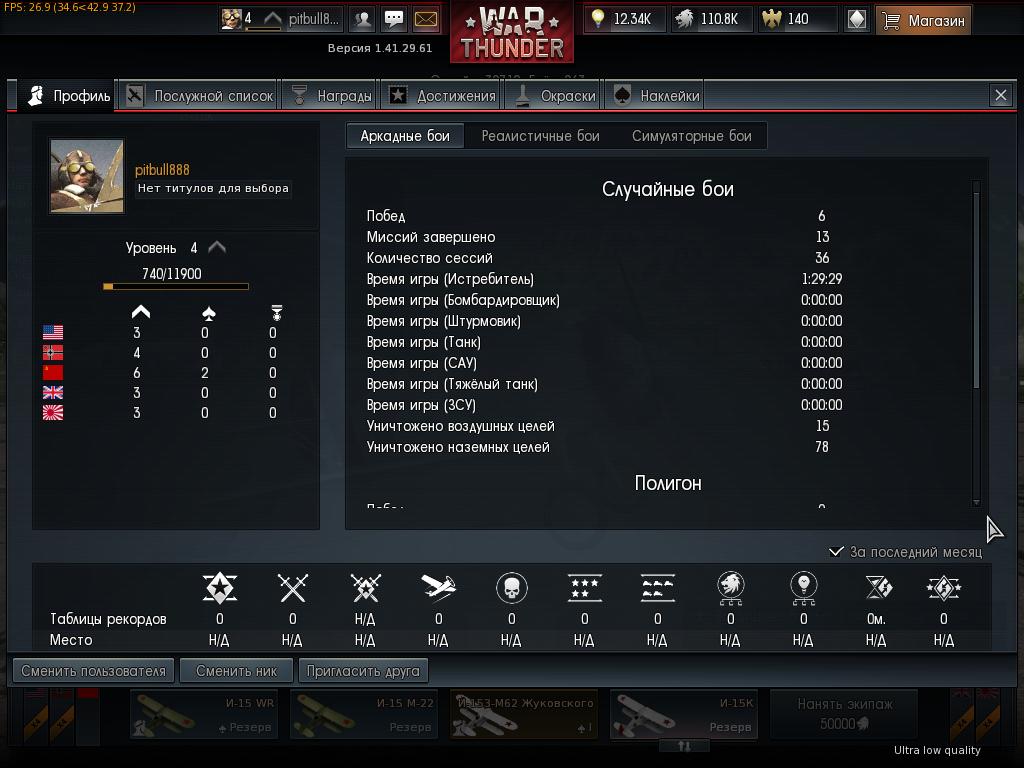The image size is (1024, 768).
Task: Click the scroll-down arrow of the statistics list
Action: (x=976, y=502)
